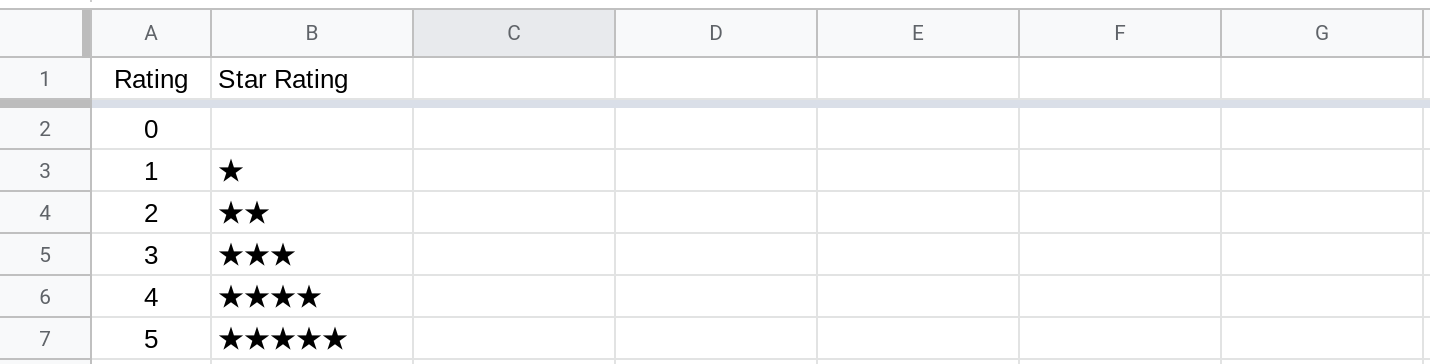Screen dimensions: 1430x364
Task: Select the cell with three stars
Action: point(312,255)
